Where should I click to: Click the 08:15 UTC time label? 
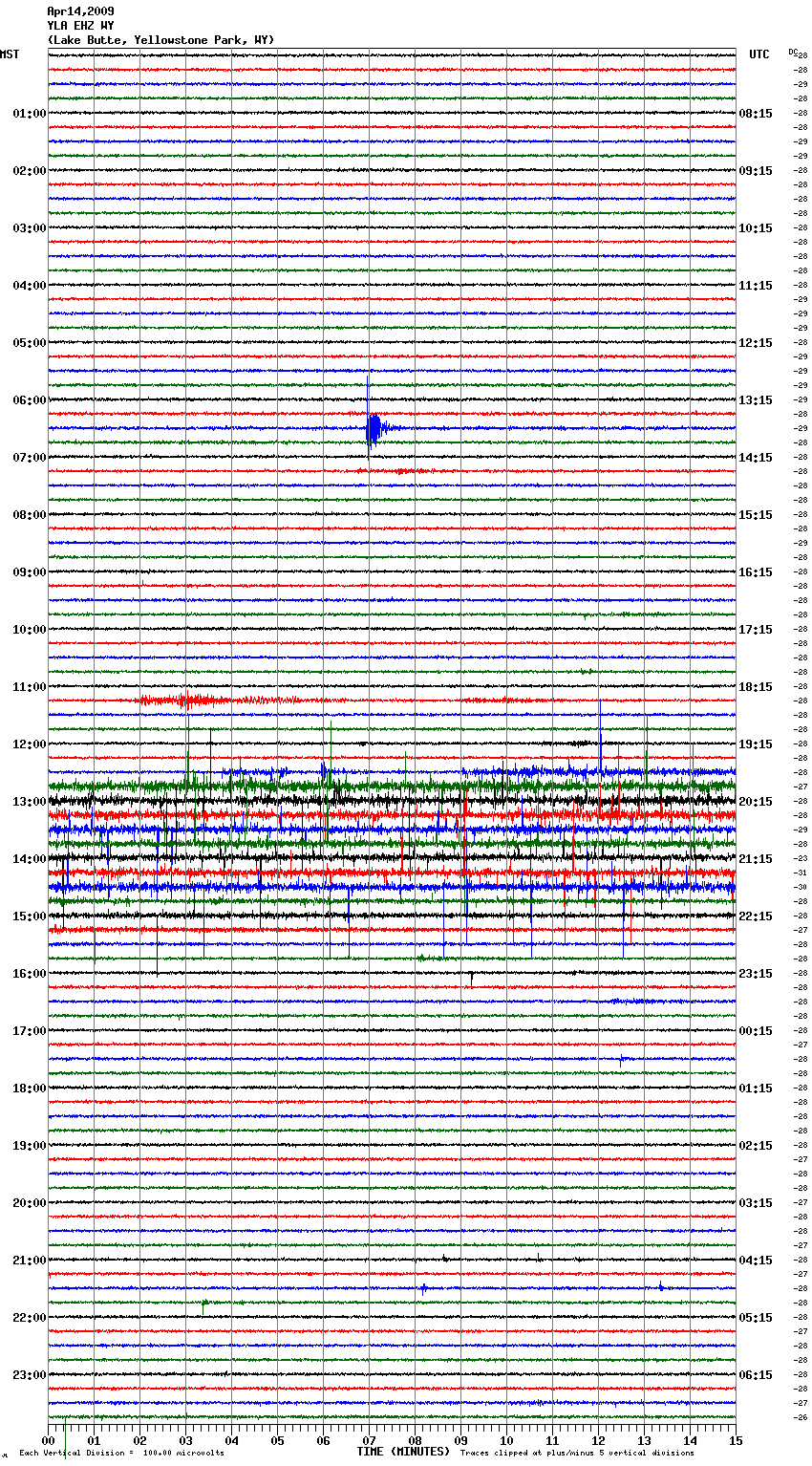[x=756, y=114]
